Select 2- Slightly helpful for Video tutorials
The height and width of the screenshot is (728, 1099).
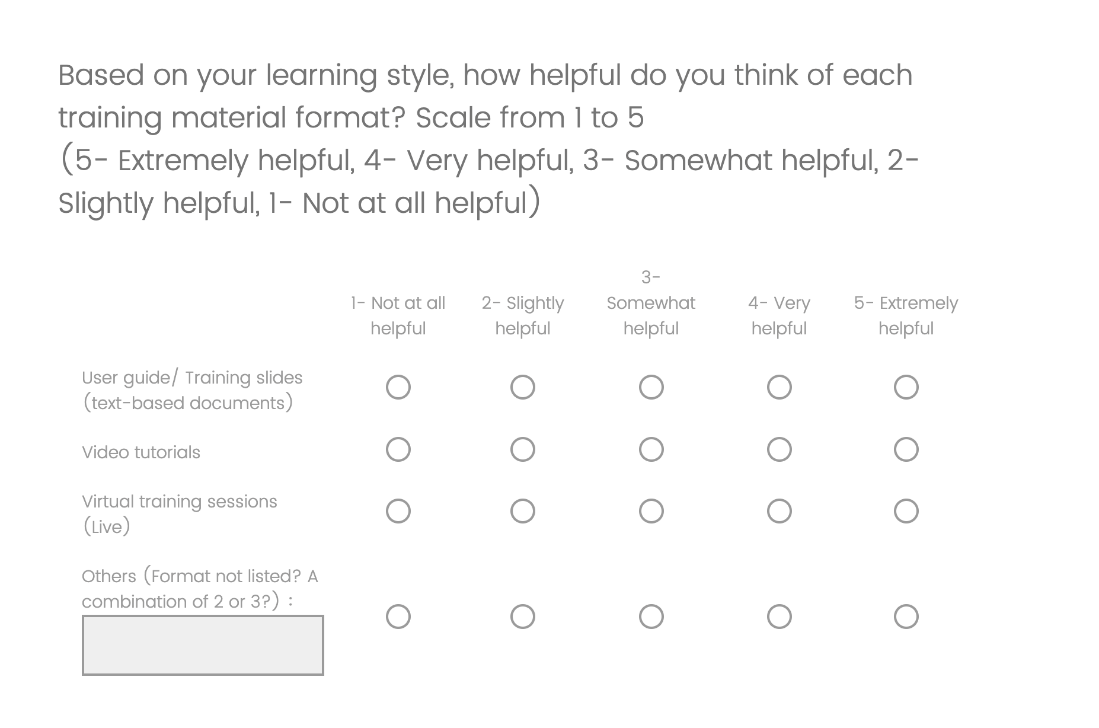coord(522,450)
